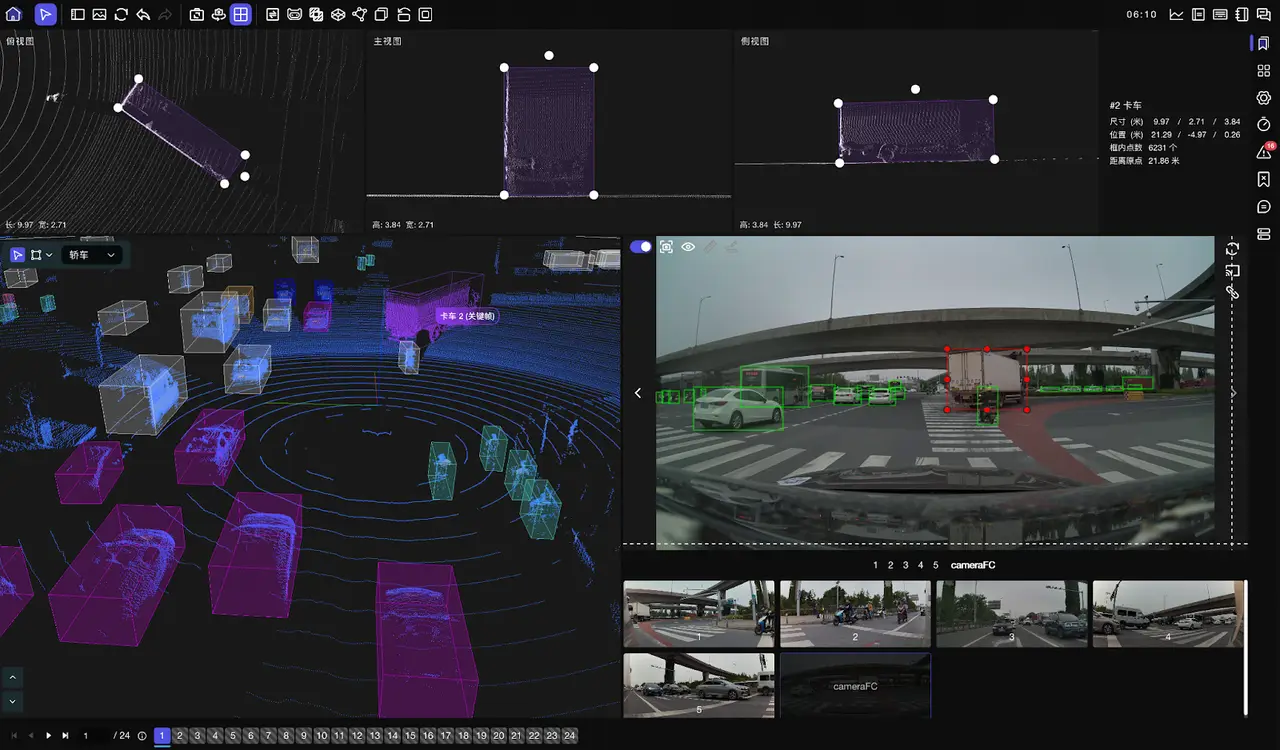1280x750 pixels.
Task: Open the sidebar list panel icon
Action: (78, 15)
